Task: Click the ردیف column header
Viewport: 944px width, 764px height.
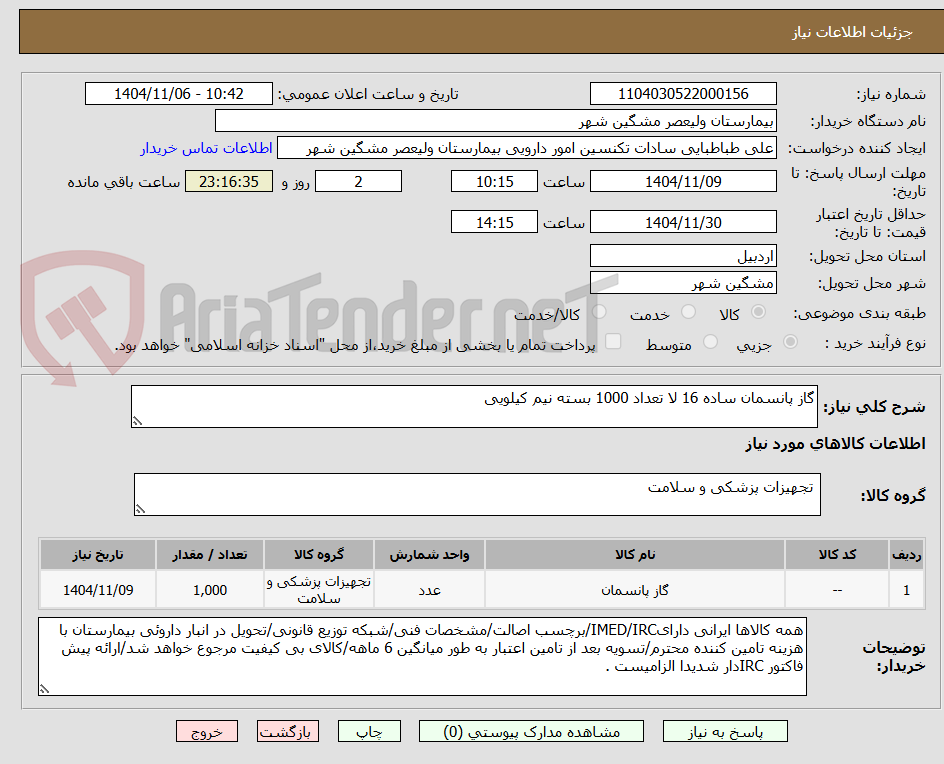Action: [907, 554]
